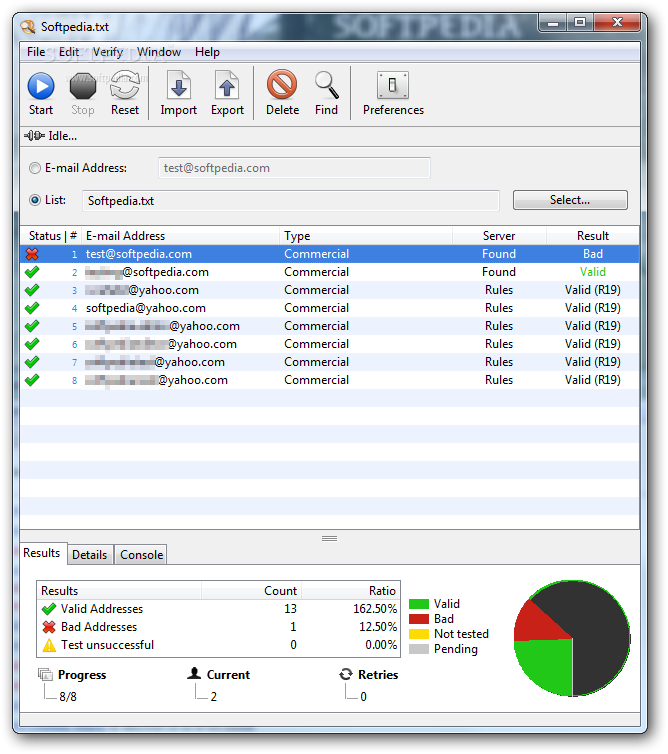
Task: Click the green Valid legend swatch
Action: click(418, 604)
